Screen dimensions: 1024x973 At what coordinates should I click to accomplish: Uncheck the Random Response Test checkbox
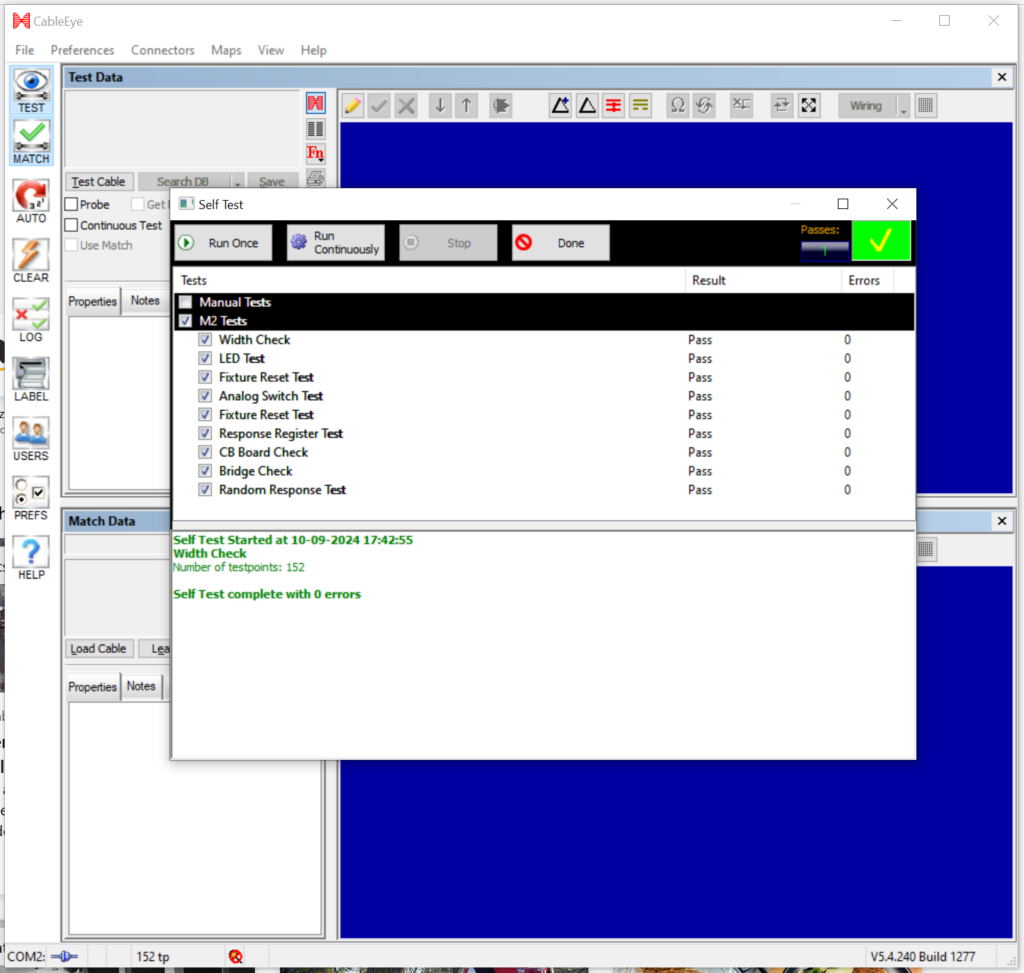[205, 490]
